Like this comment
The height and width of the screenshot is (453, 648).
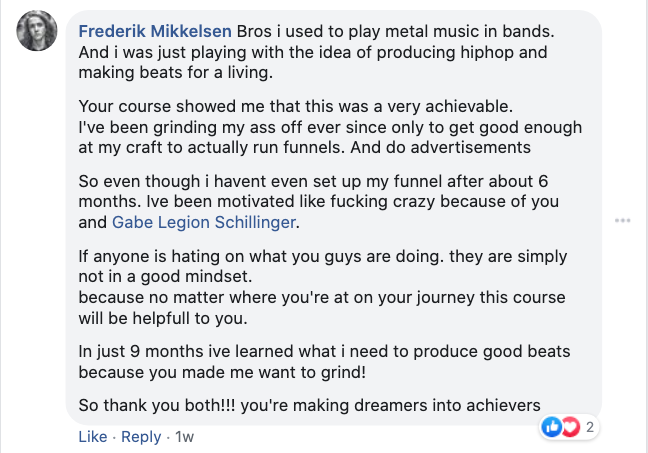(x=93, y=437)
